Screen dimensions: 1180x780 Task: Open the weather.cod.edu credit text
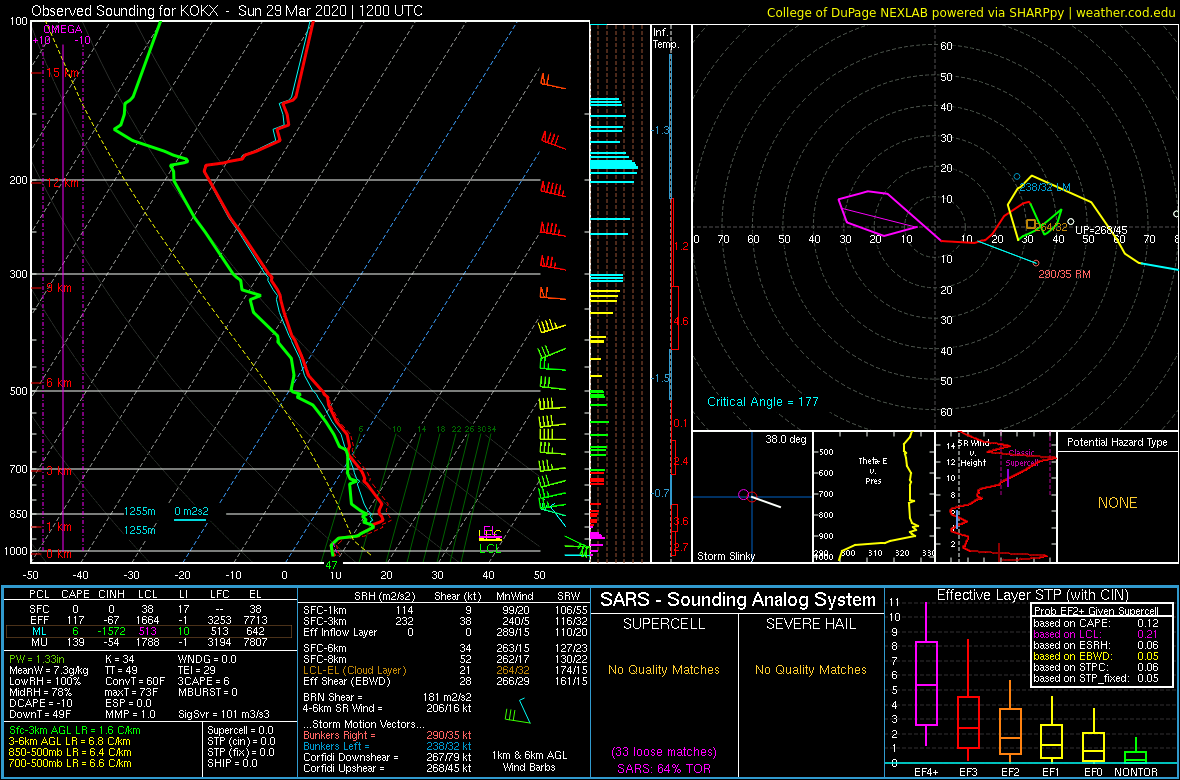(x=1127, y=12)
